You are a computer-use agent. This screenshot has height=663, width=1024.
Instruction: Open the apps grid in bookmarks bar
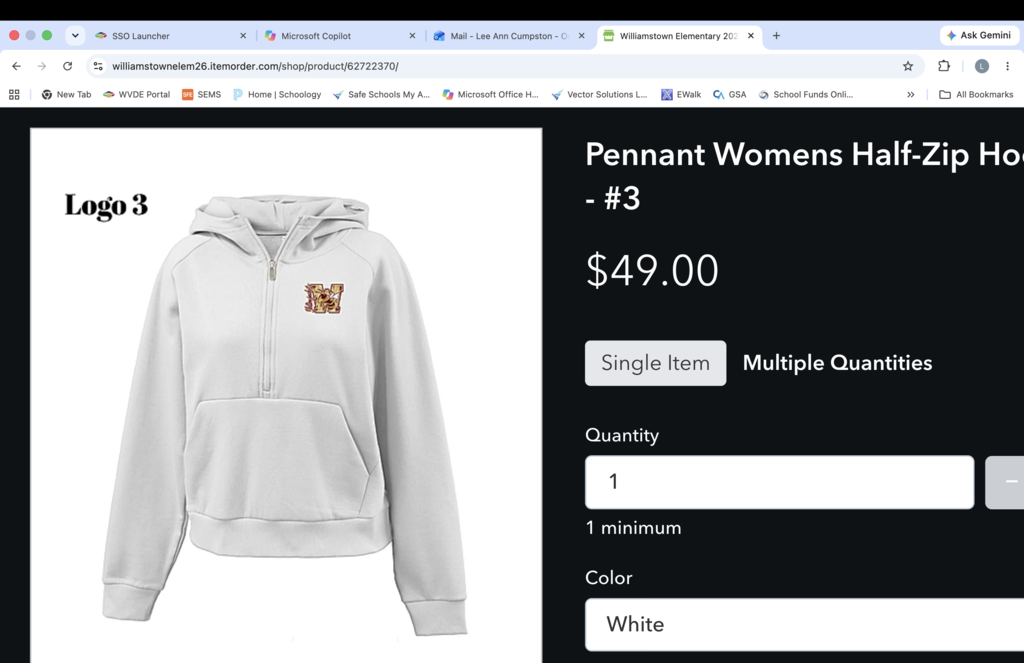14,95
